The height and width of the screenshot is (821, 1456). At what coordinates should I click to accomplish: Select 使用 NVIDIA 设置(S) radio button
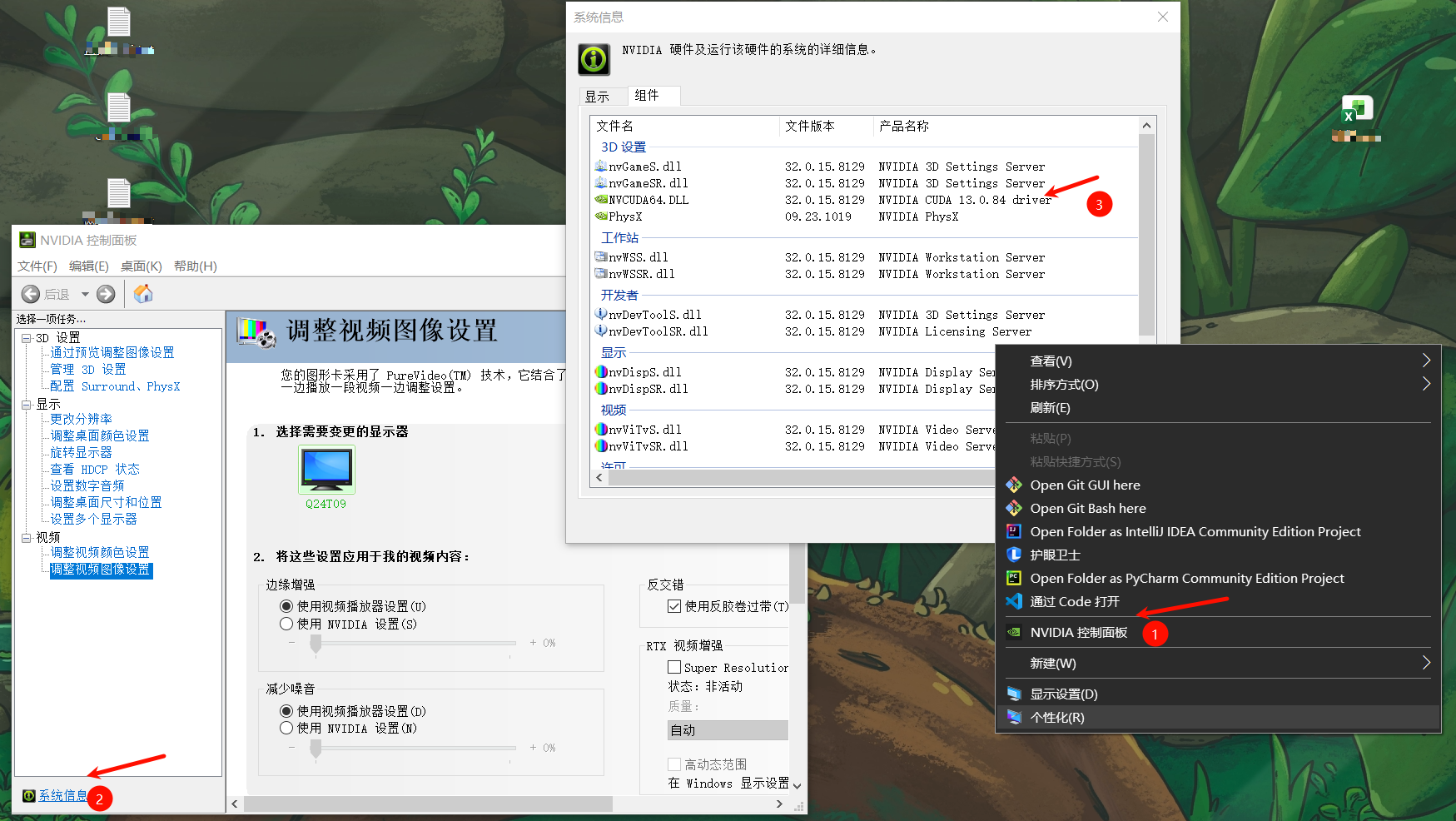[286, 624]
